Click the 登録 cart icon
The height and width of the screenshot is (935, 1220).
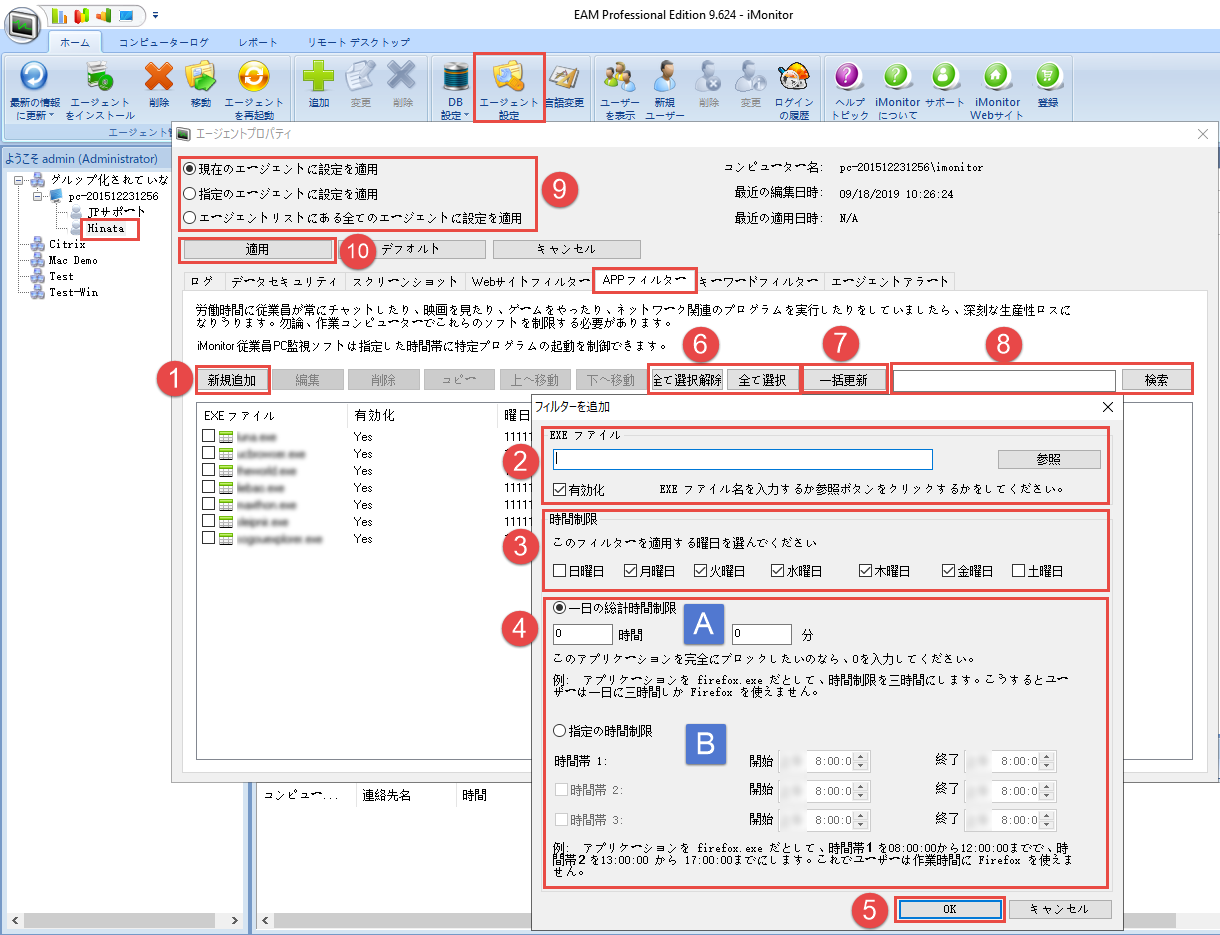click(x=1047, y=78)
